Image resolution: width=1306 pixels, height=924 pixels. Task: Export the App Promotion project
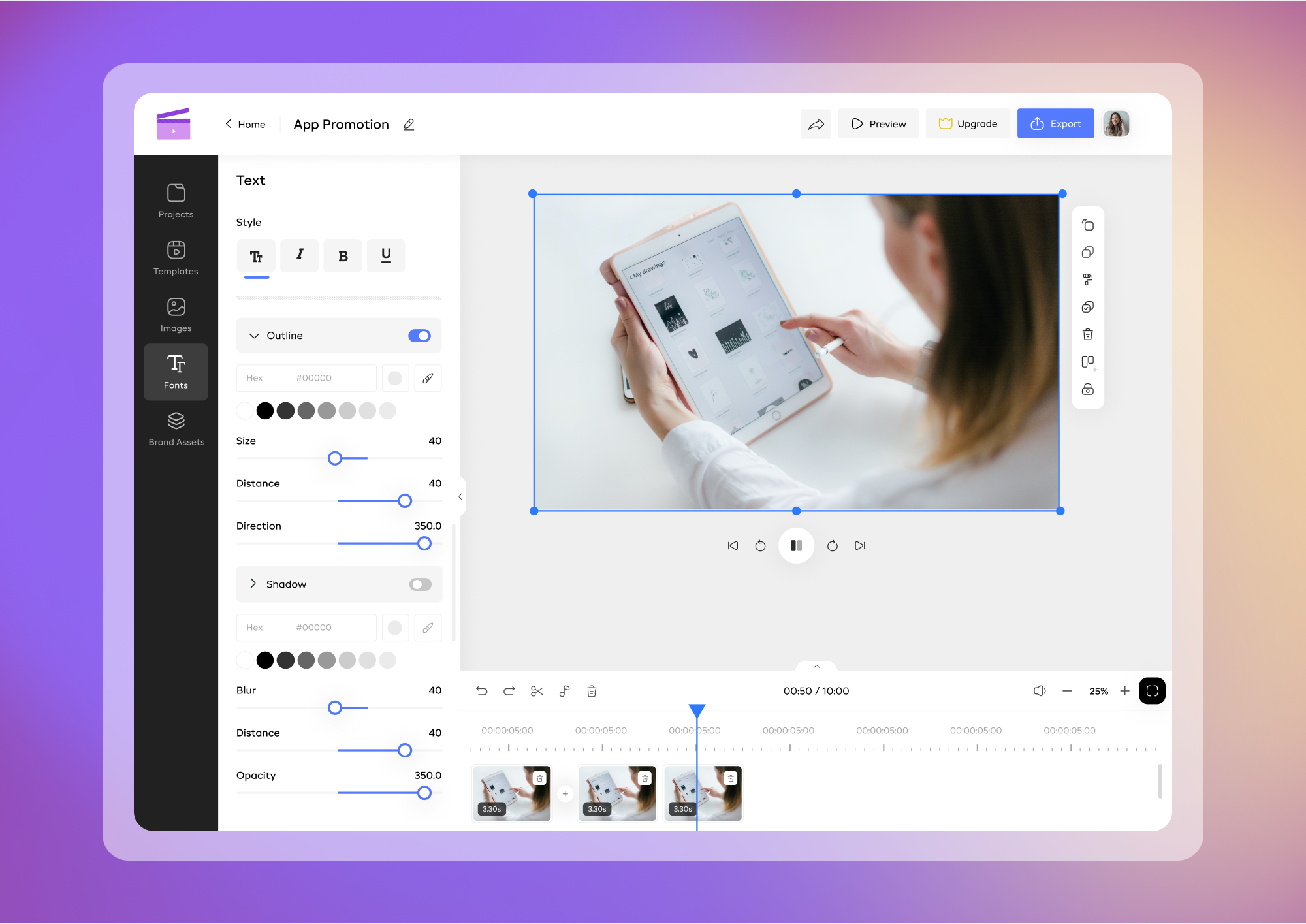click(x=1055, y=123)
